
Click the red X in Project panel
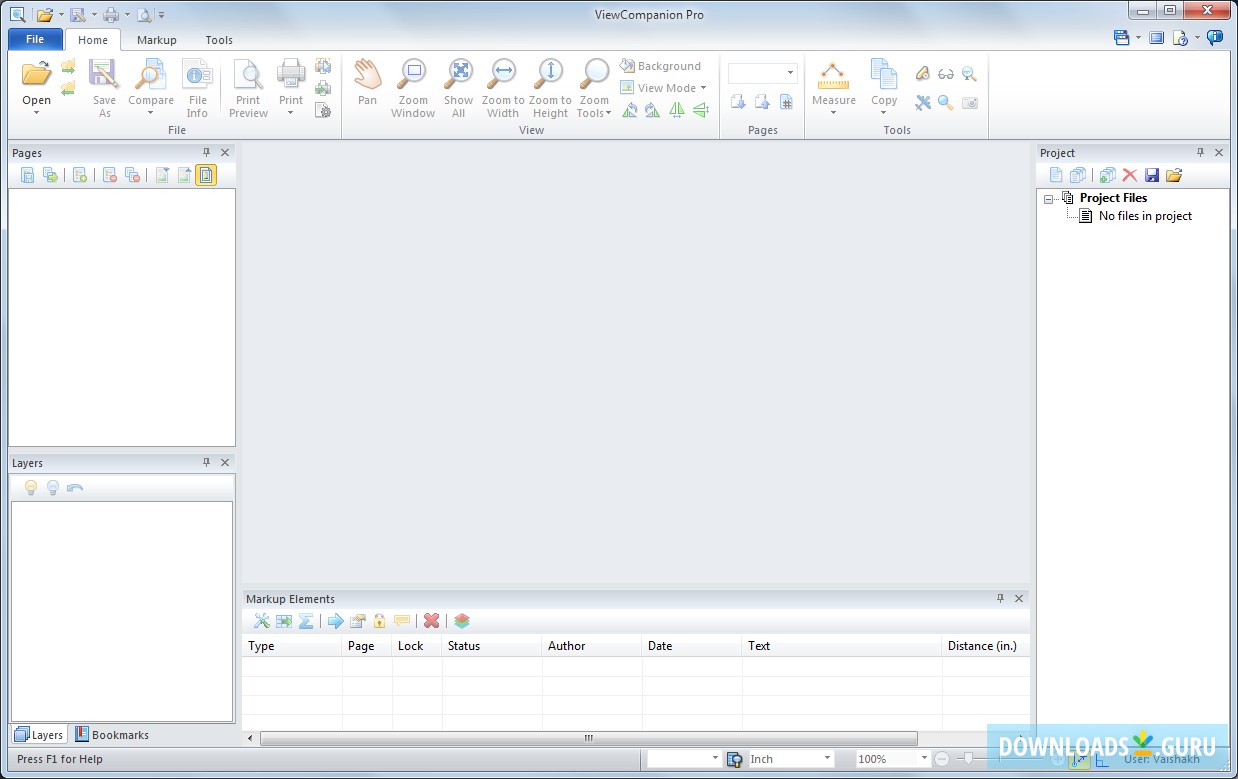coord(1130,175)
